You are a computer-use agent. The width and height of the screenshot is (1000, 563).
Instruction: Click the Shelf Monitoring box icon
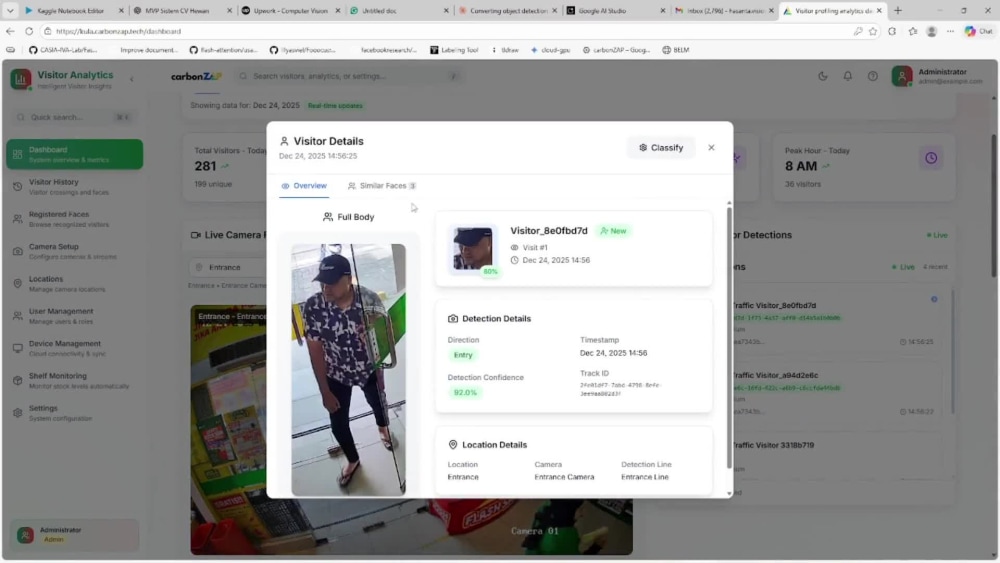click(17, 381)
